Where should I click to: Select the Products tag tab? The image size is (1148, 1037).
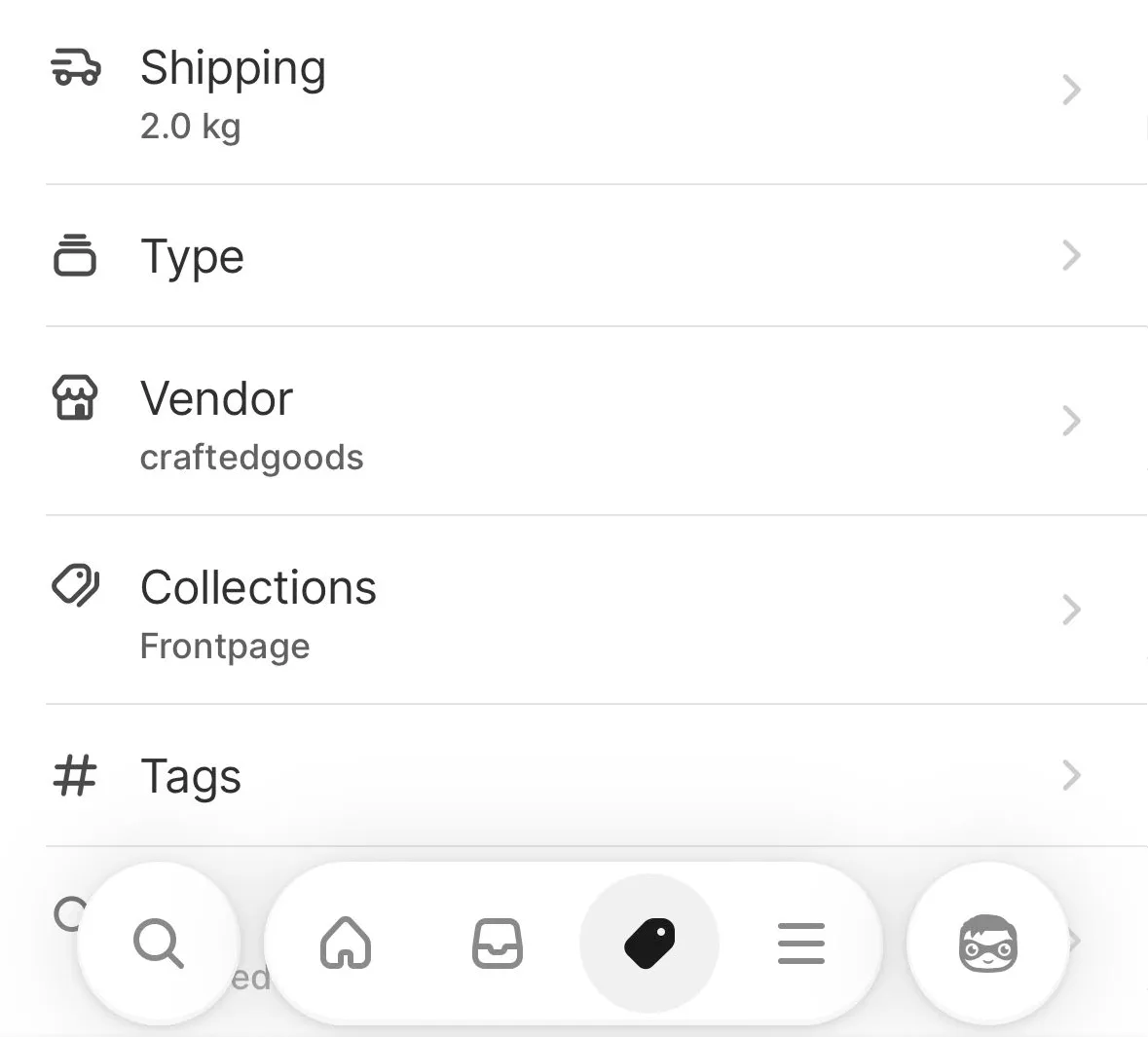(649, 944)
